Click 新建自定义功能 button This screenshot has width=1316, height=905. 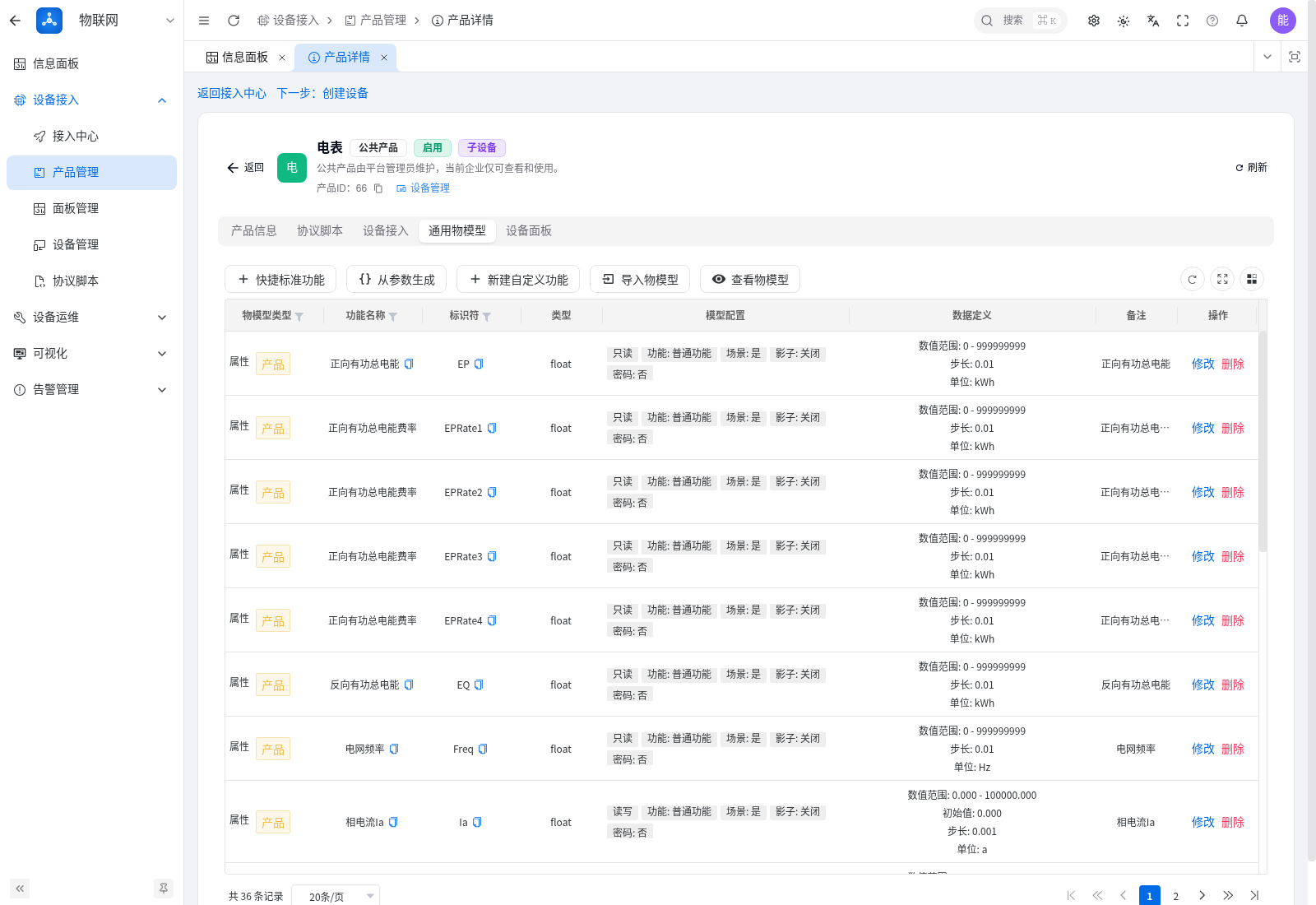click(x=518, y=280)
